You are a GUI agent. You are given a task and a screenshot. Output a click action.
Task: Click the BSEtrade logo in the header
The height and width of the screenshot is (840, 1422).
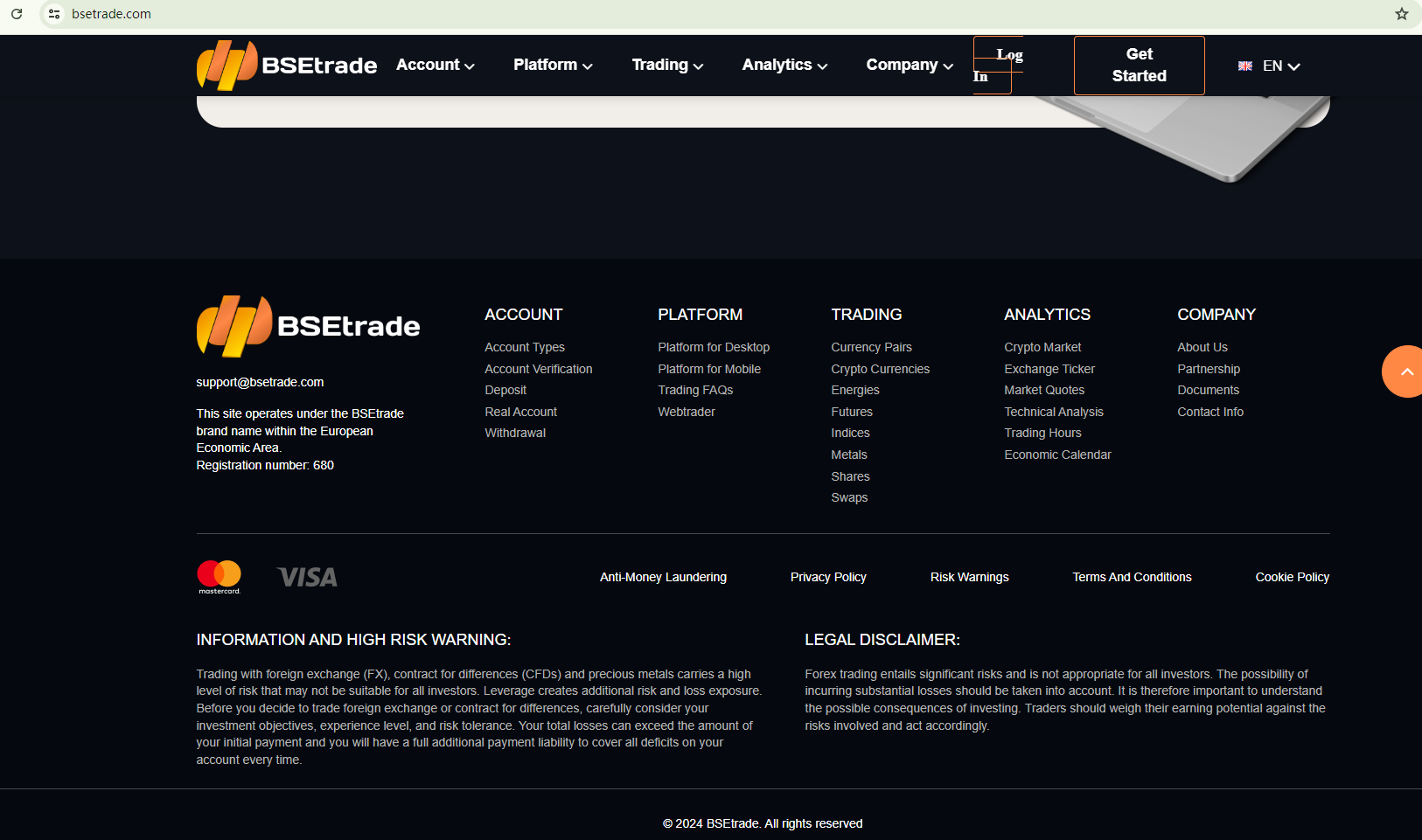(x=287, y=66)
